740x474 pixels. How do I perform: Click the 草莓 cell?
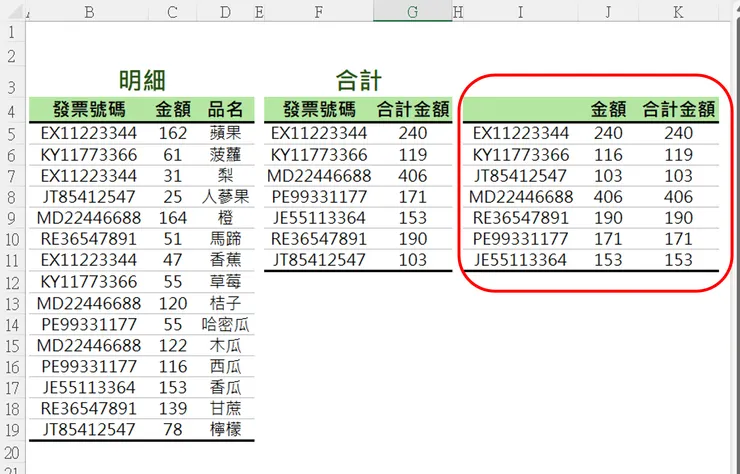point(225,282)
